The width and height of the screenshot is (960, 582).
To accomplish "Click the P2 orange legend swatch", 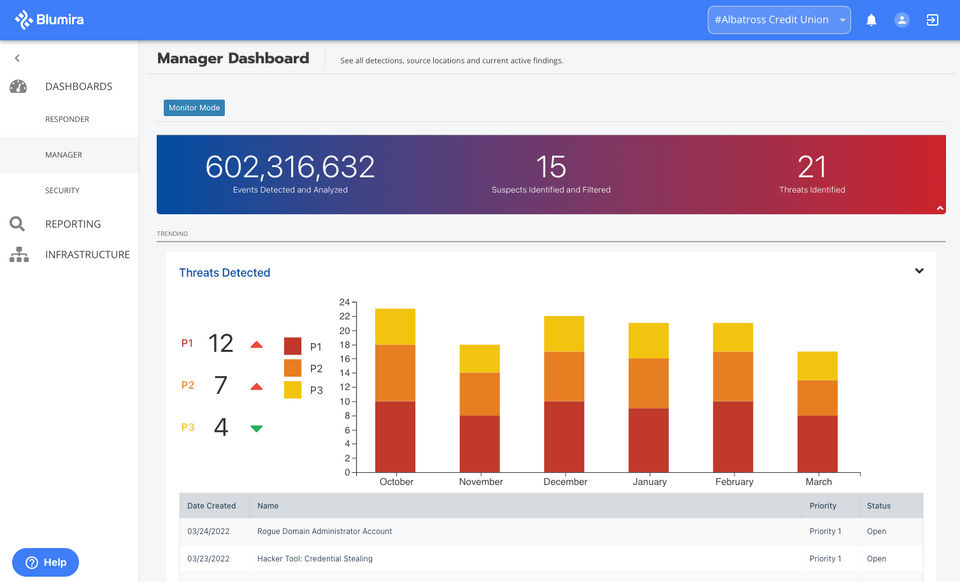I will [x=293, y=368].
